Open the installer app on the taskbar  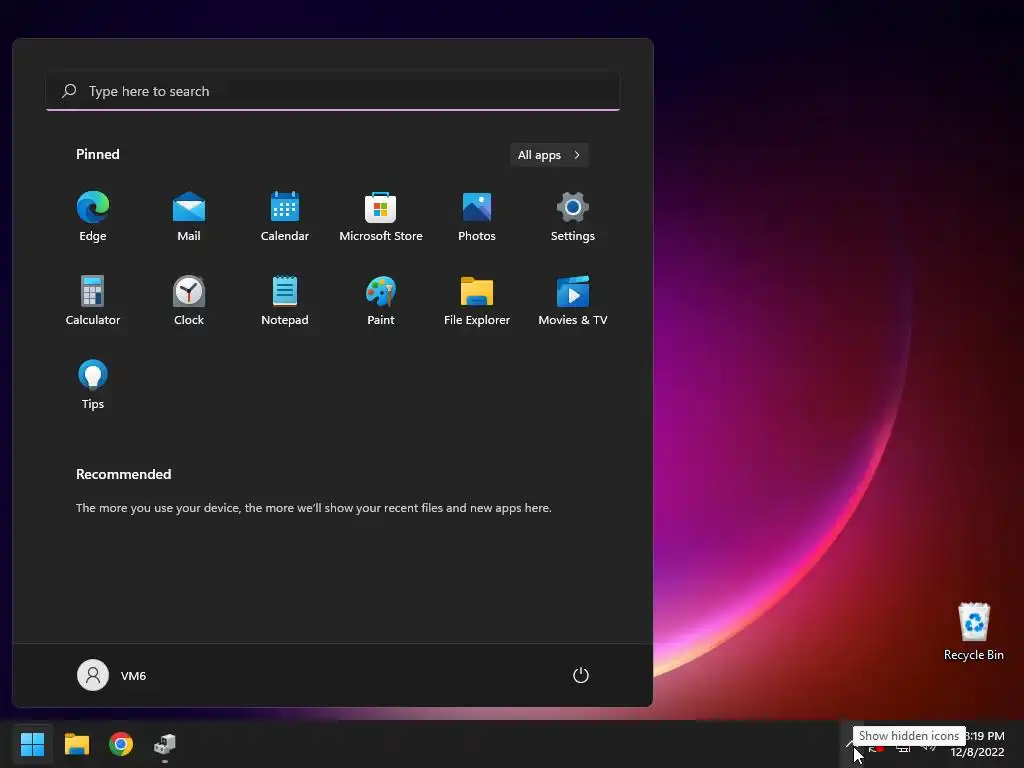click(x=165, y=744)
